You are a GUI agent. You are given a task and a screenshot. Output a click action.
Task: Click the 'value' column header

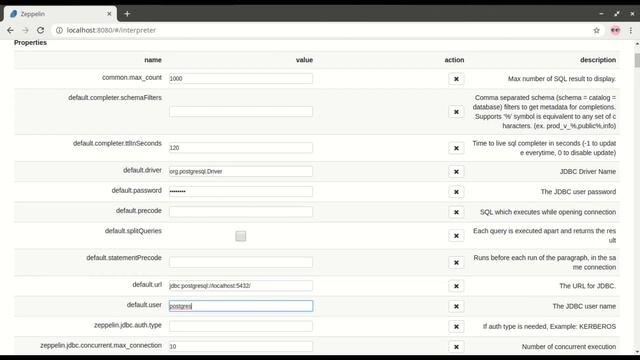(304, 60)
